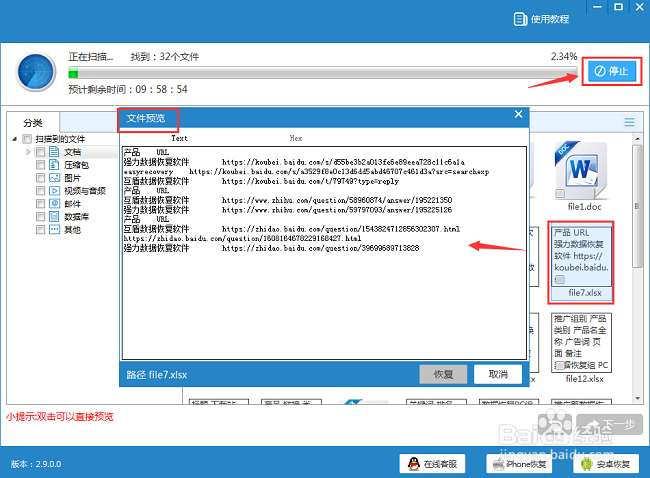Minimize the application window
This screenshot has height=478, width=650.
pos(597,7)
